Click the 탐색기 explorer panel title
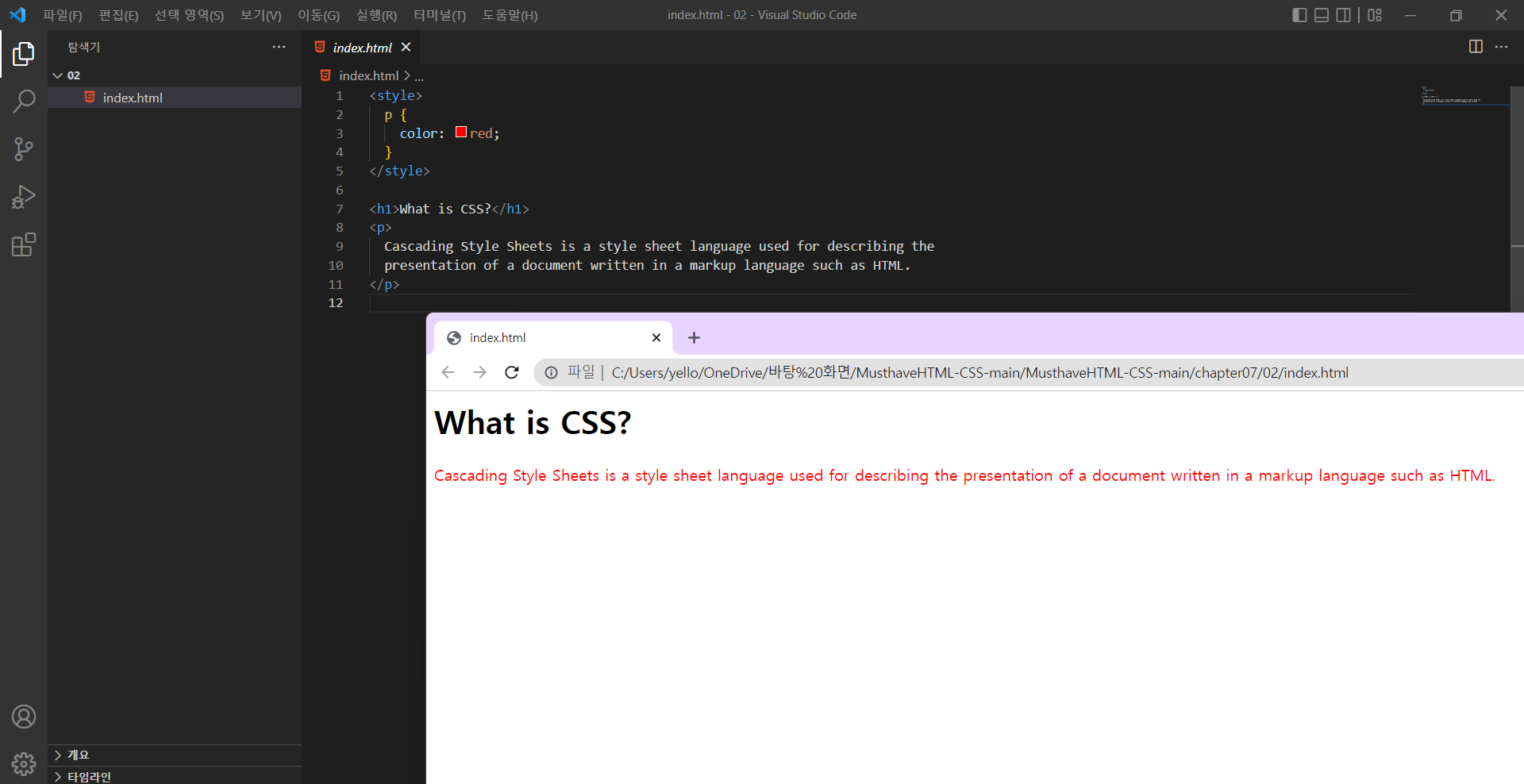Image resolution: width=1524 pixels, height=784 pixels. coord(83,47)
